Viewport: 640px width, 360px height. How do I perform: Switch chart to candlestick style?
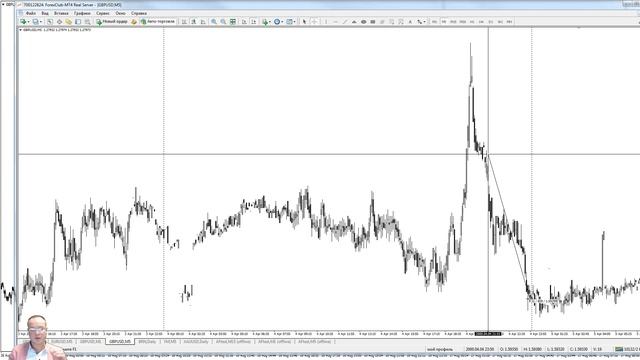point(193,22)
